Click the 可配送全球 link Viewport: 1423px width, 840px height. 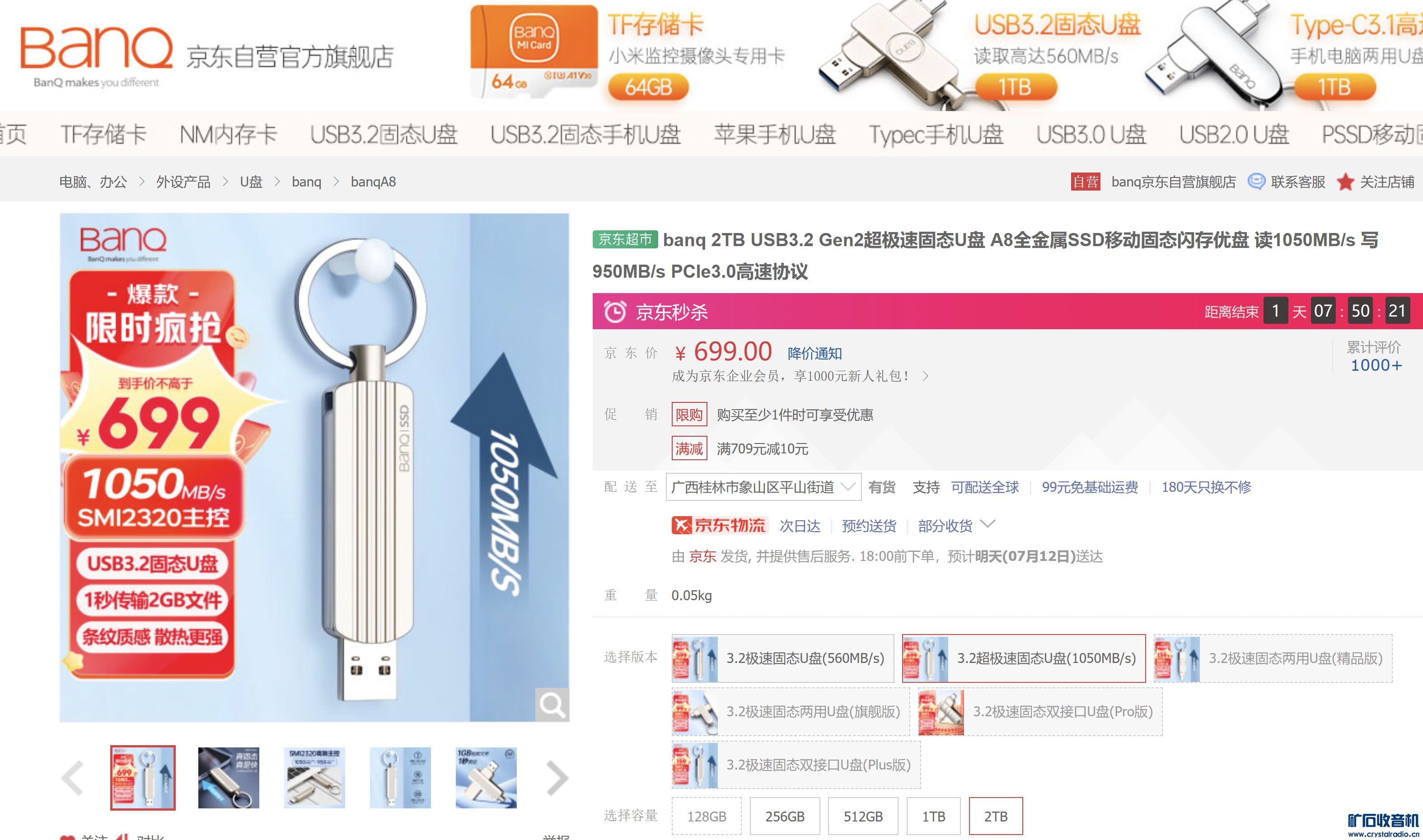[984, 487]
